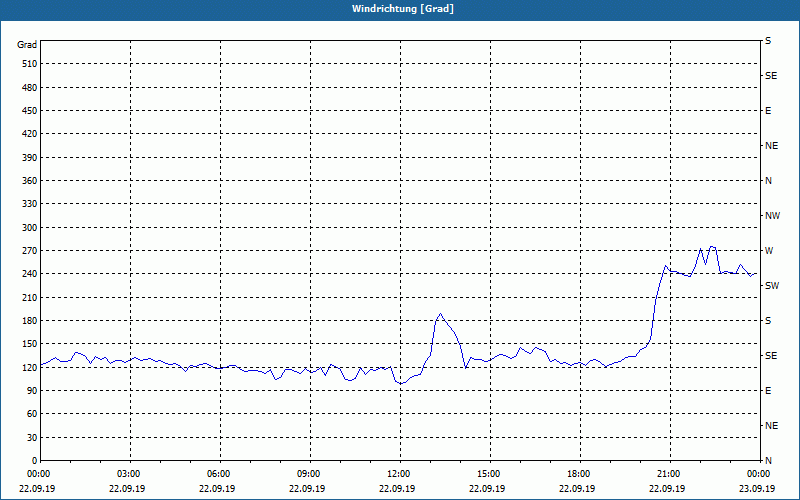Click the 12:00 time axis label

click(x=397, y=474)
